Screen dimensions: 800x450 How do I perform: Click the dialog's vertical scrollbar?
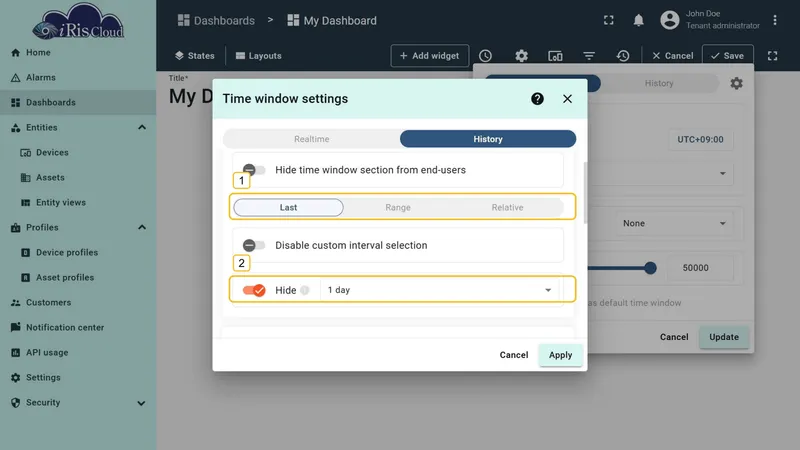coord(585,192)
